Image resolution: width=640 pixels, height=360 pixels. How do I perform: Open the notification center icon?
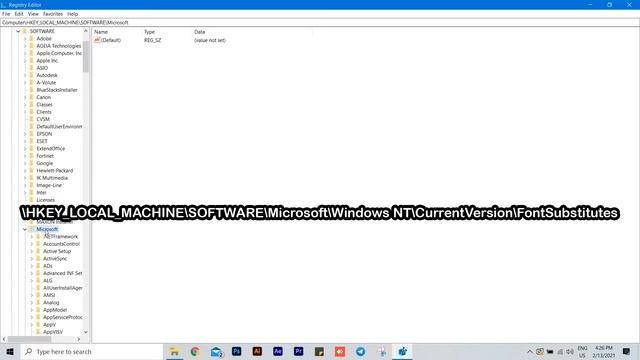tap(627, 351)
